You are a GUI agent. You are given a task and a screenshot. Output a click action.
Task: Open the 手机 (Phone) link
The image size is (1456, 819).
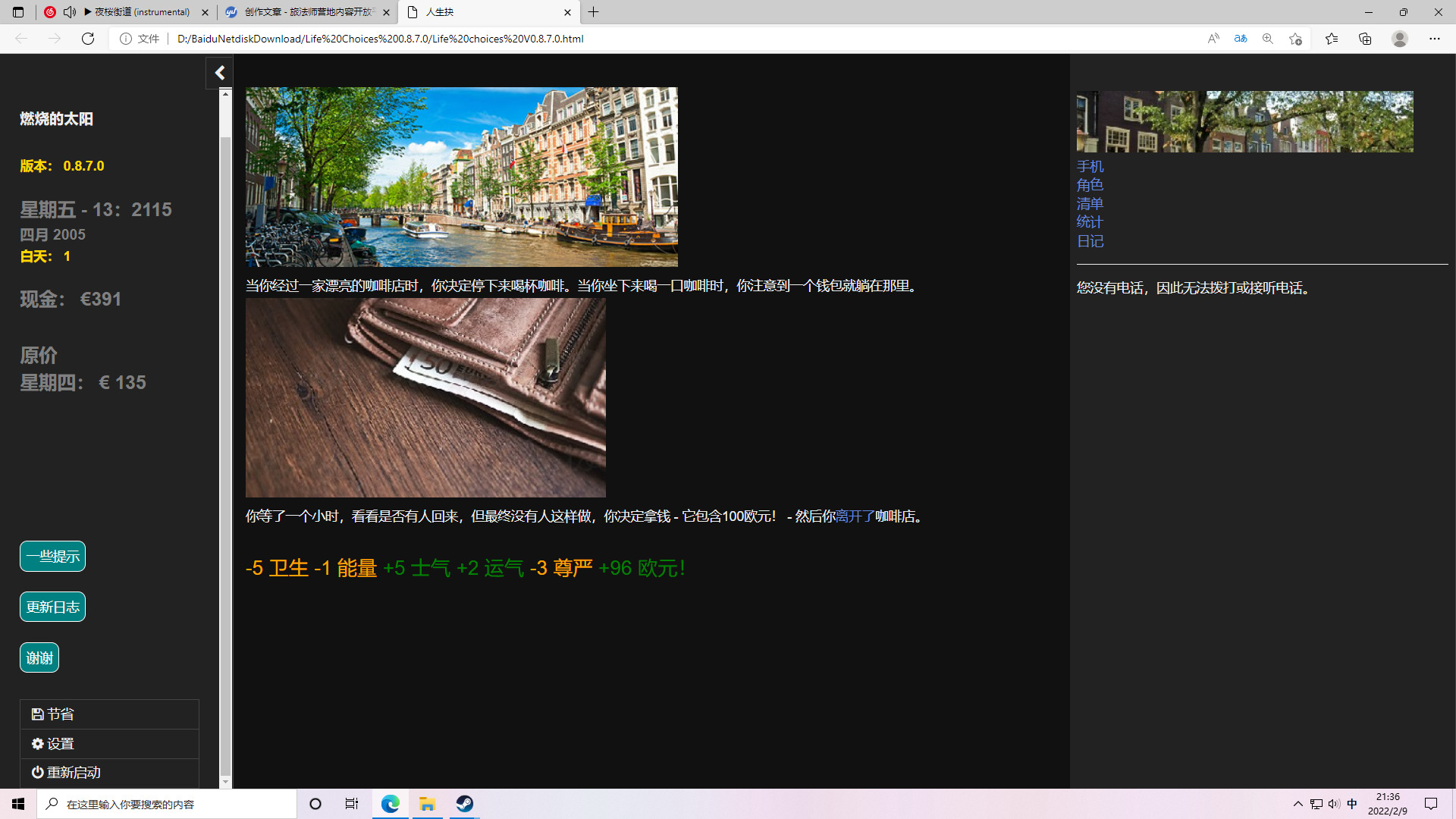tap(1090, 167)
